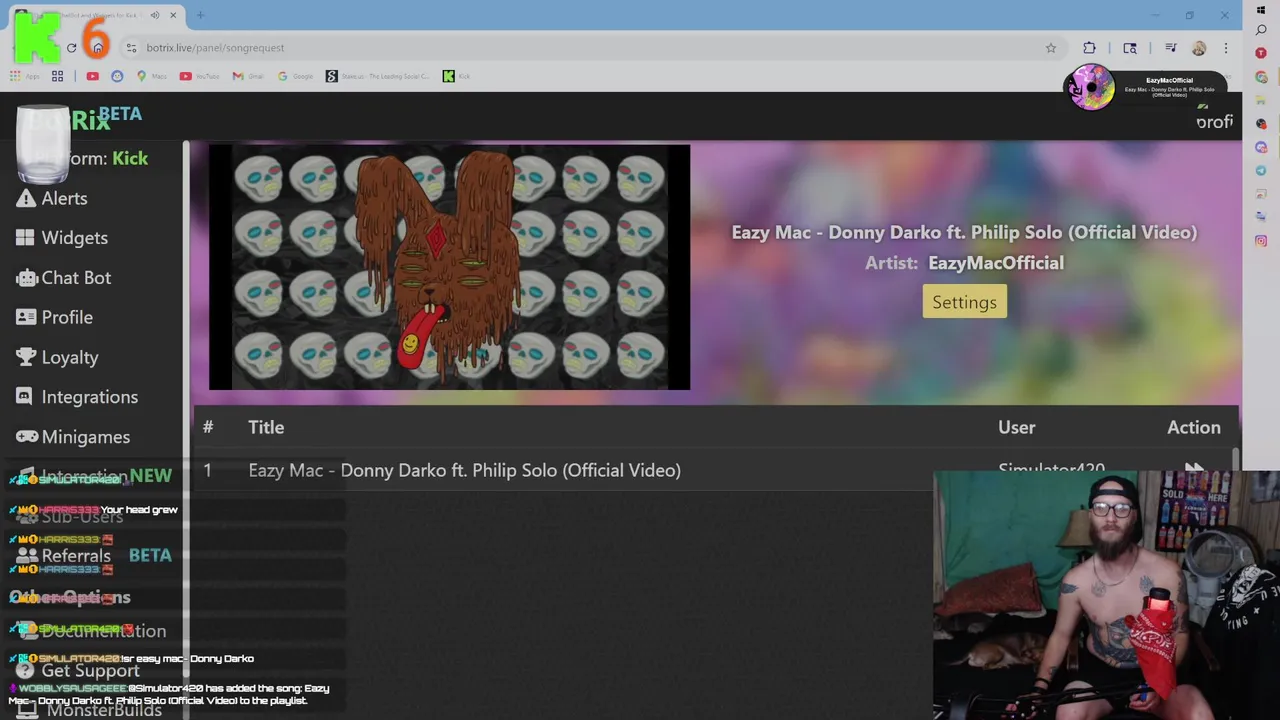The image size is (1280, 720).
Task: Open Integrations in the sidebar
Action: [77, 397]
